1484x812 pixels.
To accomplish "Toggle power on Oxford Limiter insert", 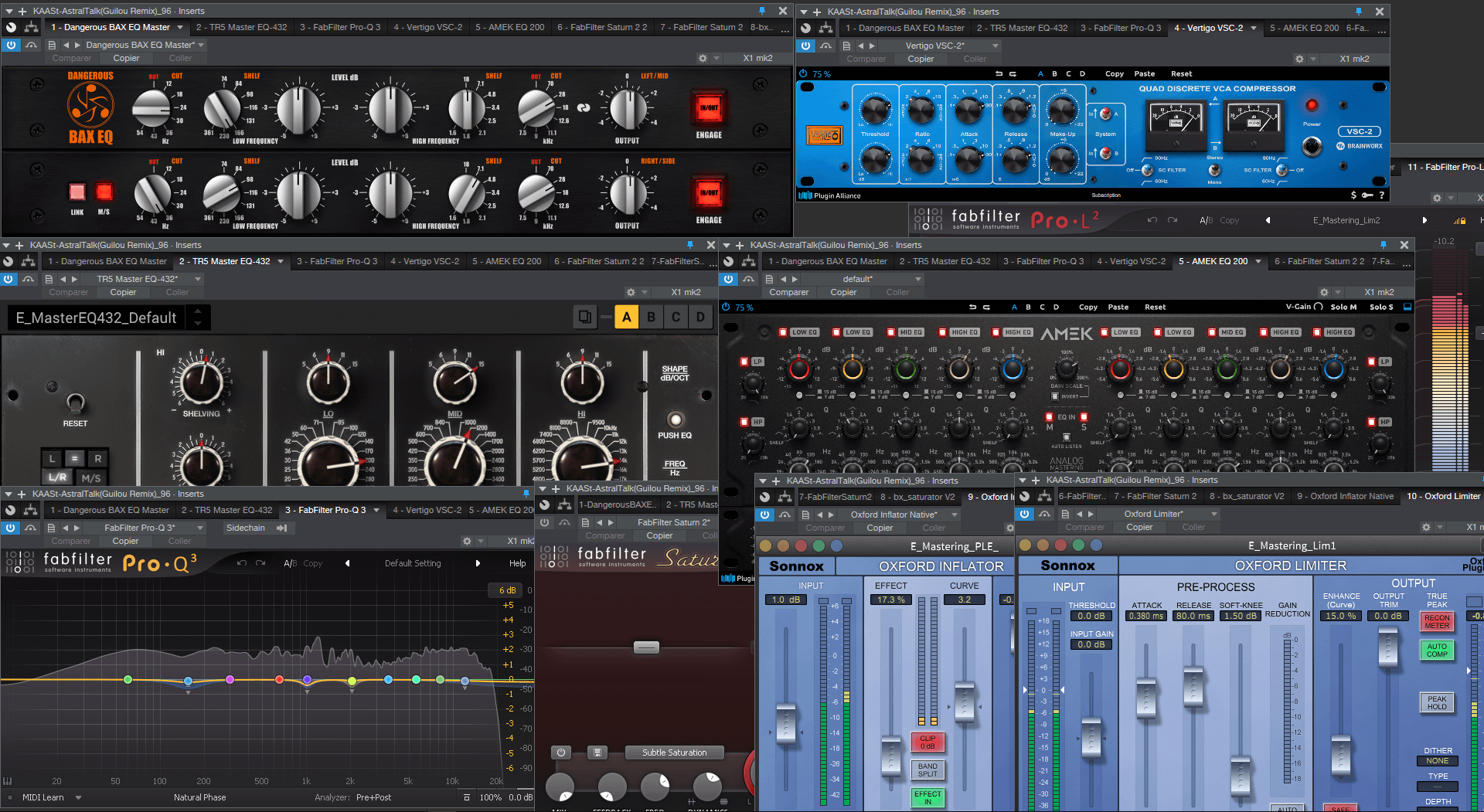I will point(1025,514).
